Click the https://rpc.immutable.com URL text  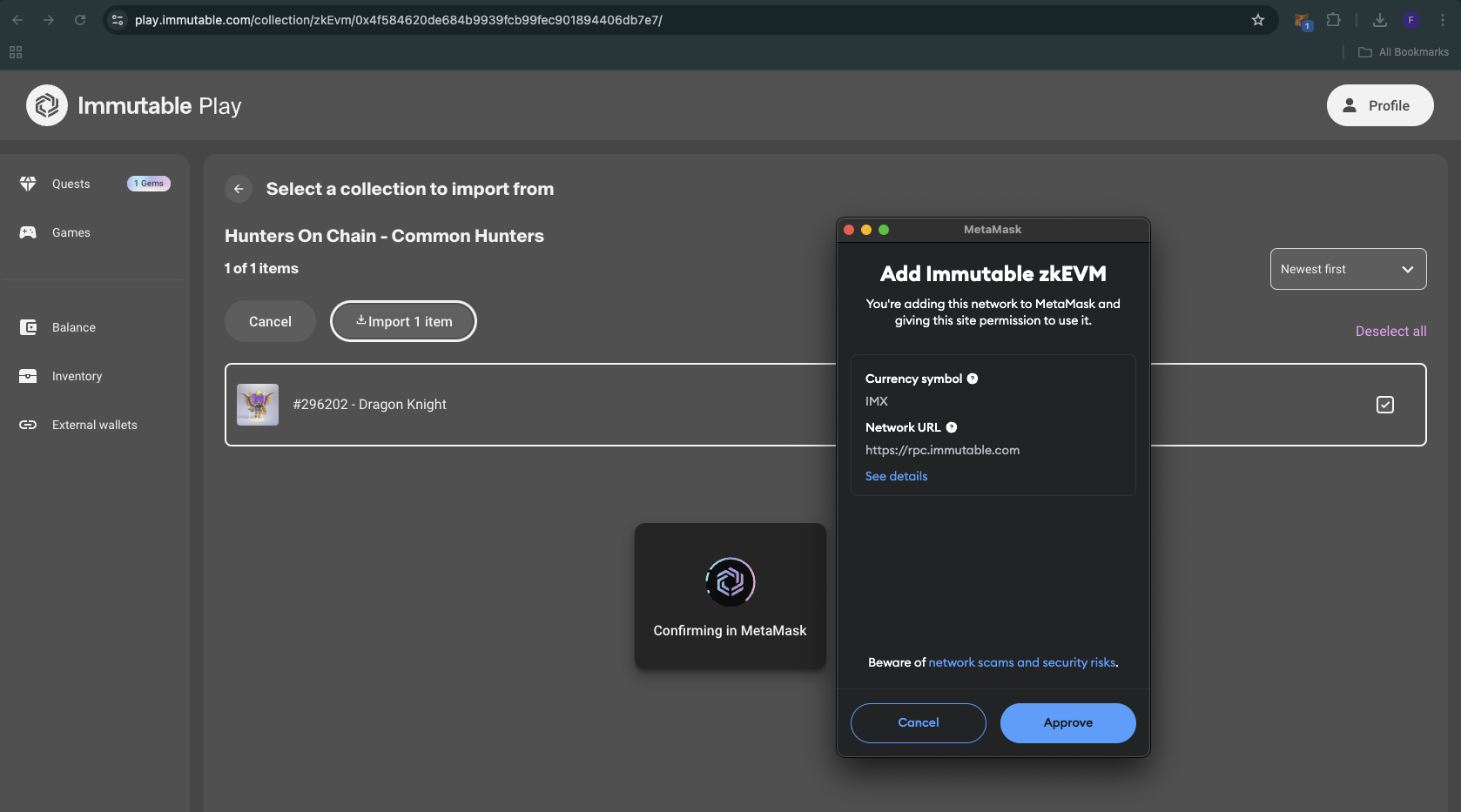coord(942,450)
